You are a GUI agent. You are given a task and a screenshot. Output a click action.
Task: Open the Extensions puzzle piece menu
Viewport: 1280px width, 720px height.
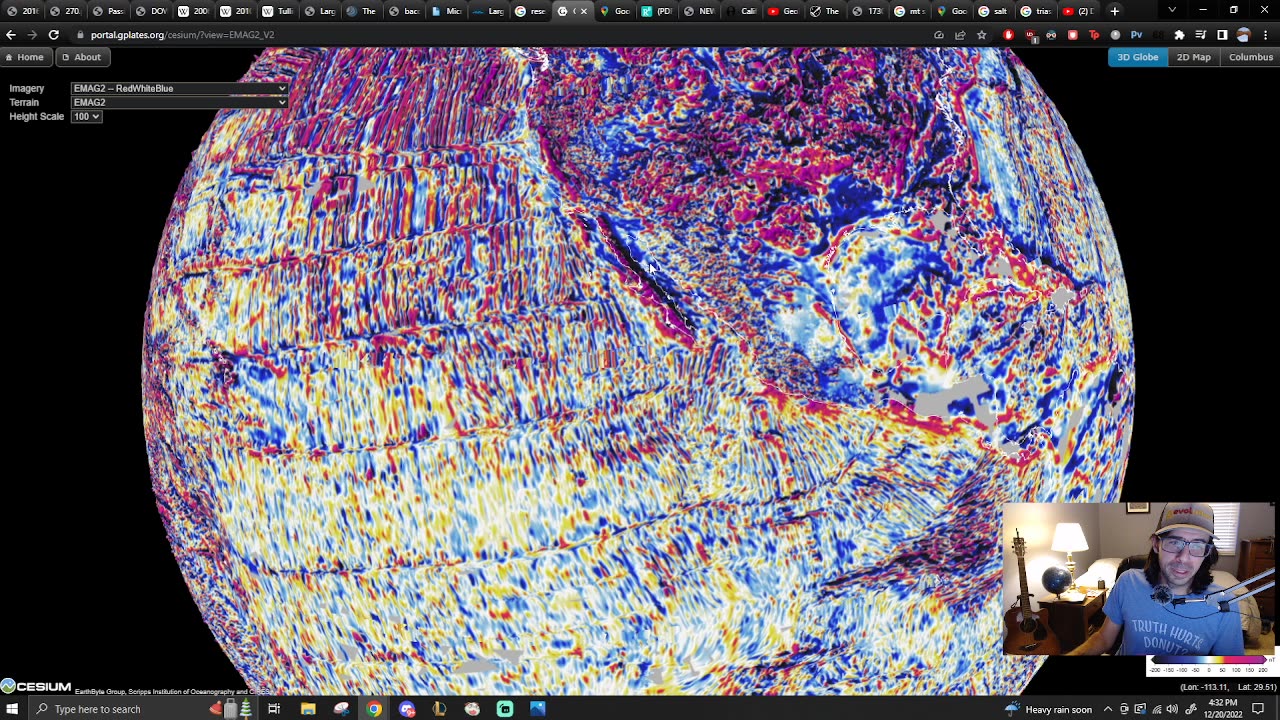1179,35
